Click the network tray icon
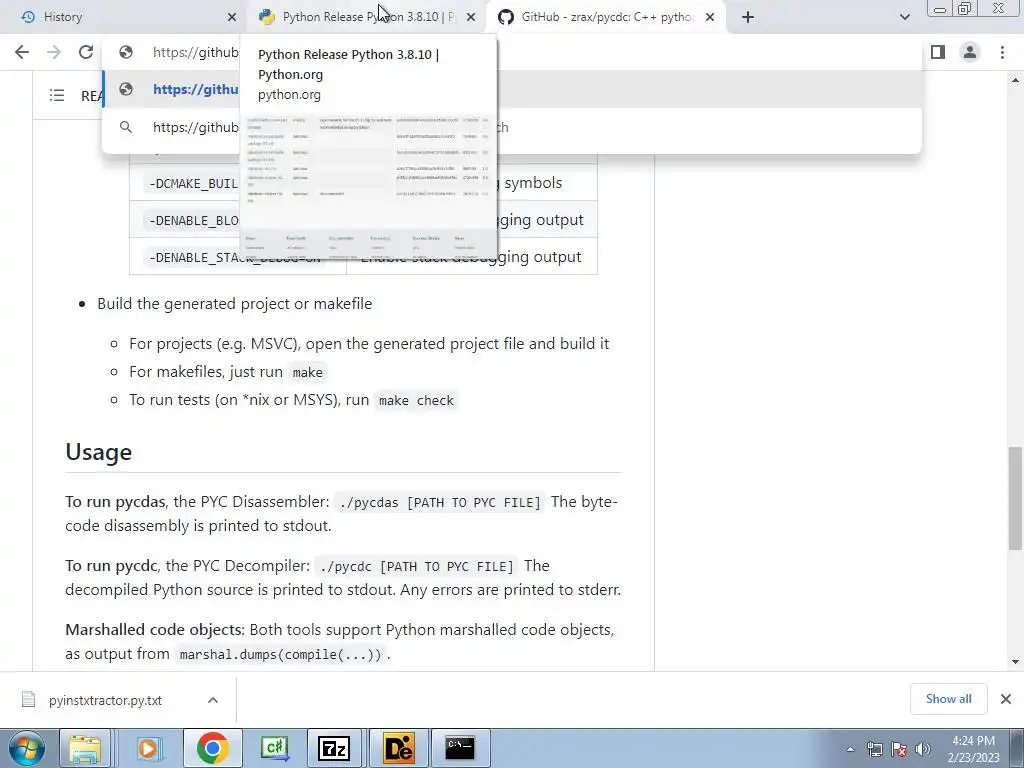 [874, 749]
